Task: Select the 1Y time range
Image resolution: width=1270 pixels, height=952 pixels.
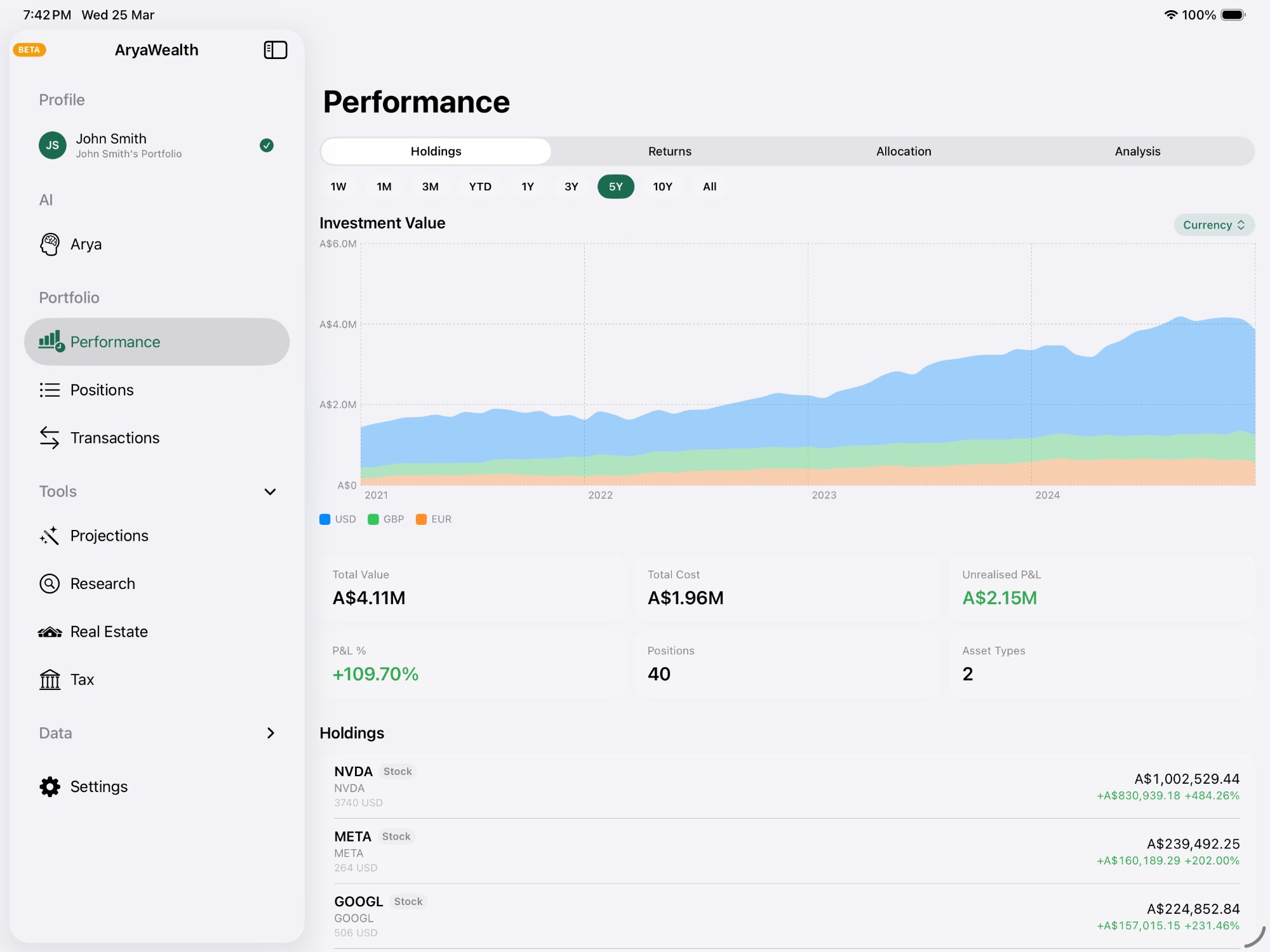Action: point(527,187)
